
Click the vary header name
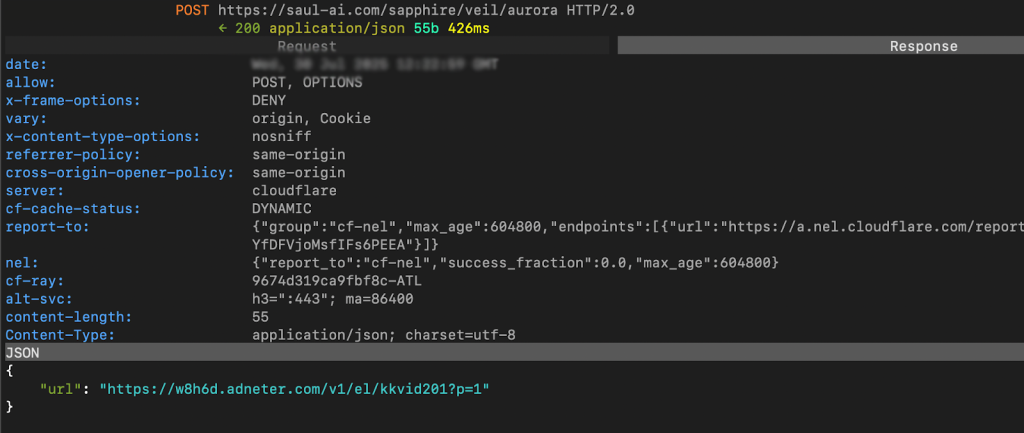(x=24, y=119)
